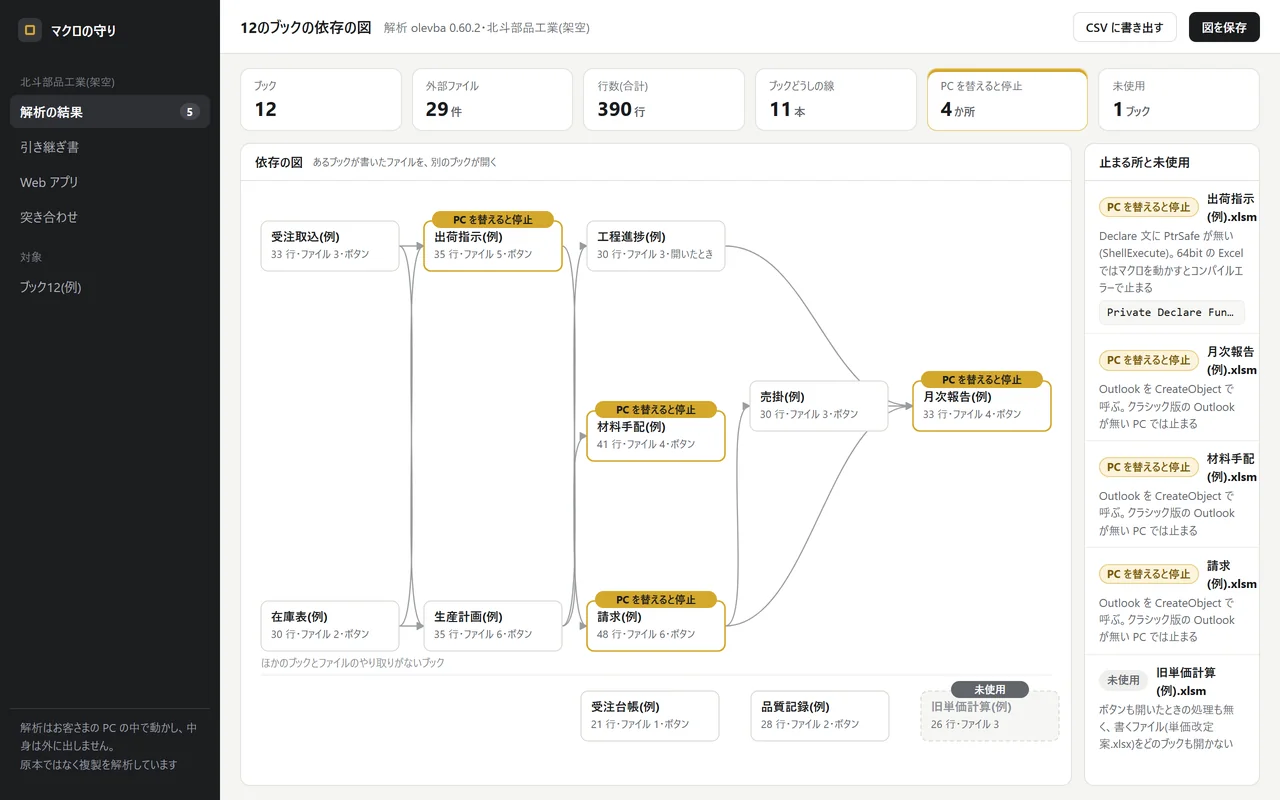Select the 行数(合計) 390行 card

(664, 99)
